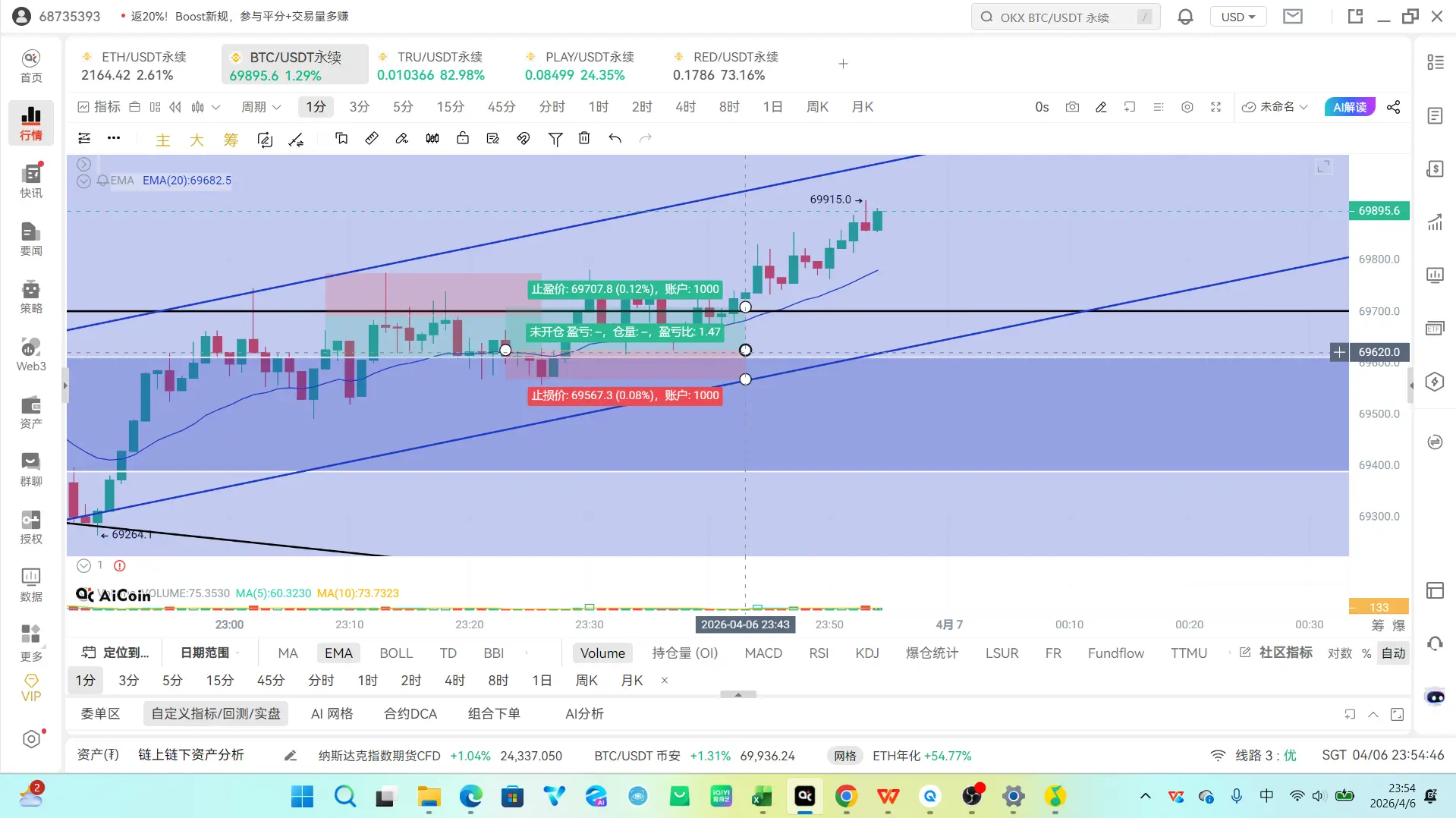Screen dimensions: 1456x818
Task: Add a new symbol tab with plus button
Action: [843, 64]
